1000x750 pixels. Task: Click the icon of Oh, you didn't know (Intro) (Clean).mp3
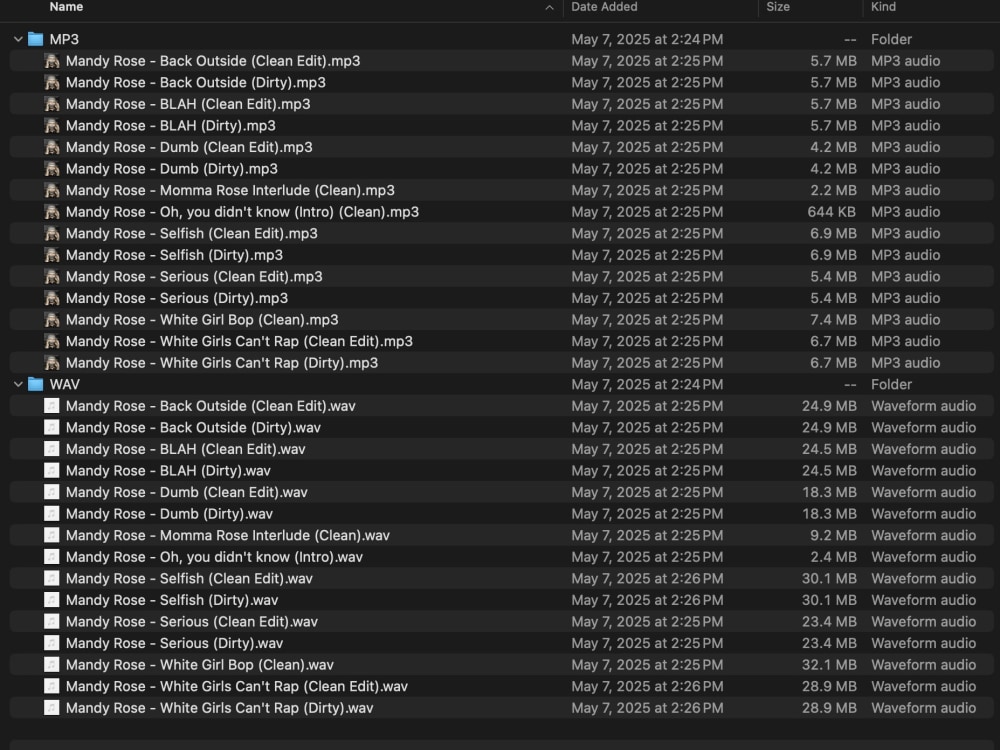point(52,212)
